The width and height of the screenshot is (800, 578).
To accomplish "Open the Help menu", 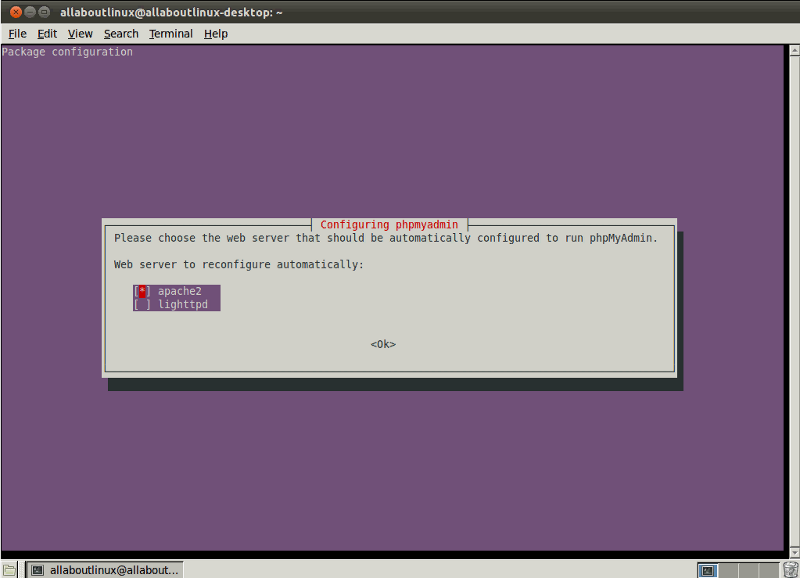I will click(x=216, y=34).
